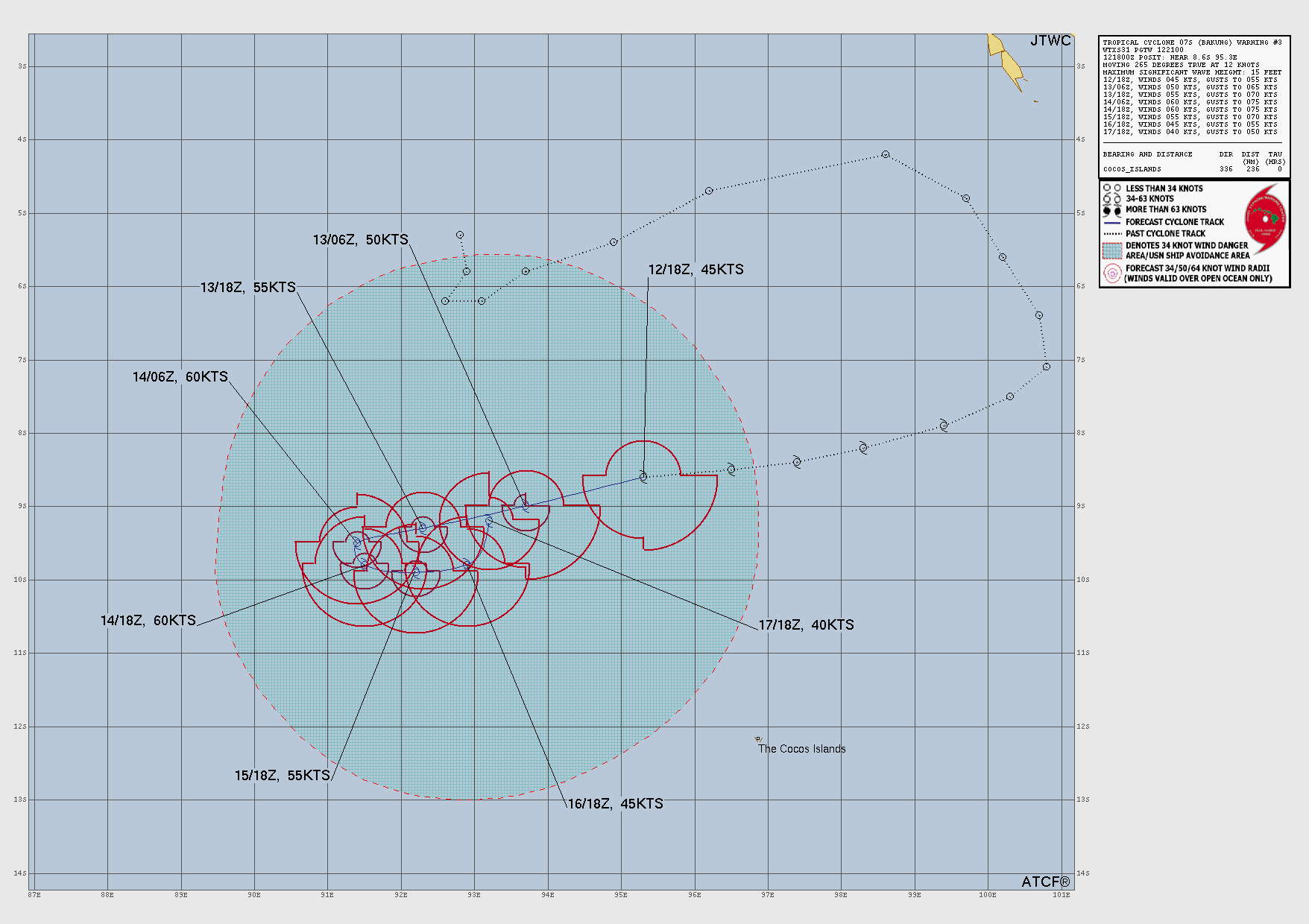Click the 12/18Z cyclone position symbol

(x=643, y=477)
